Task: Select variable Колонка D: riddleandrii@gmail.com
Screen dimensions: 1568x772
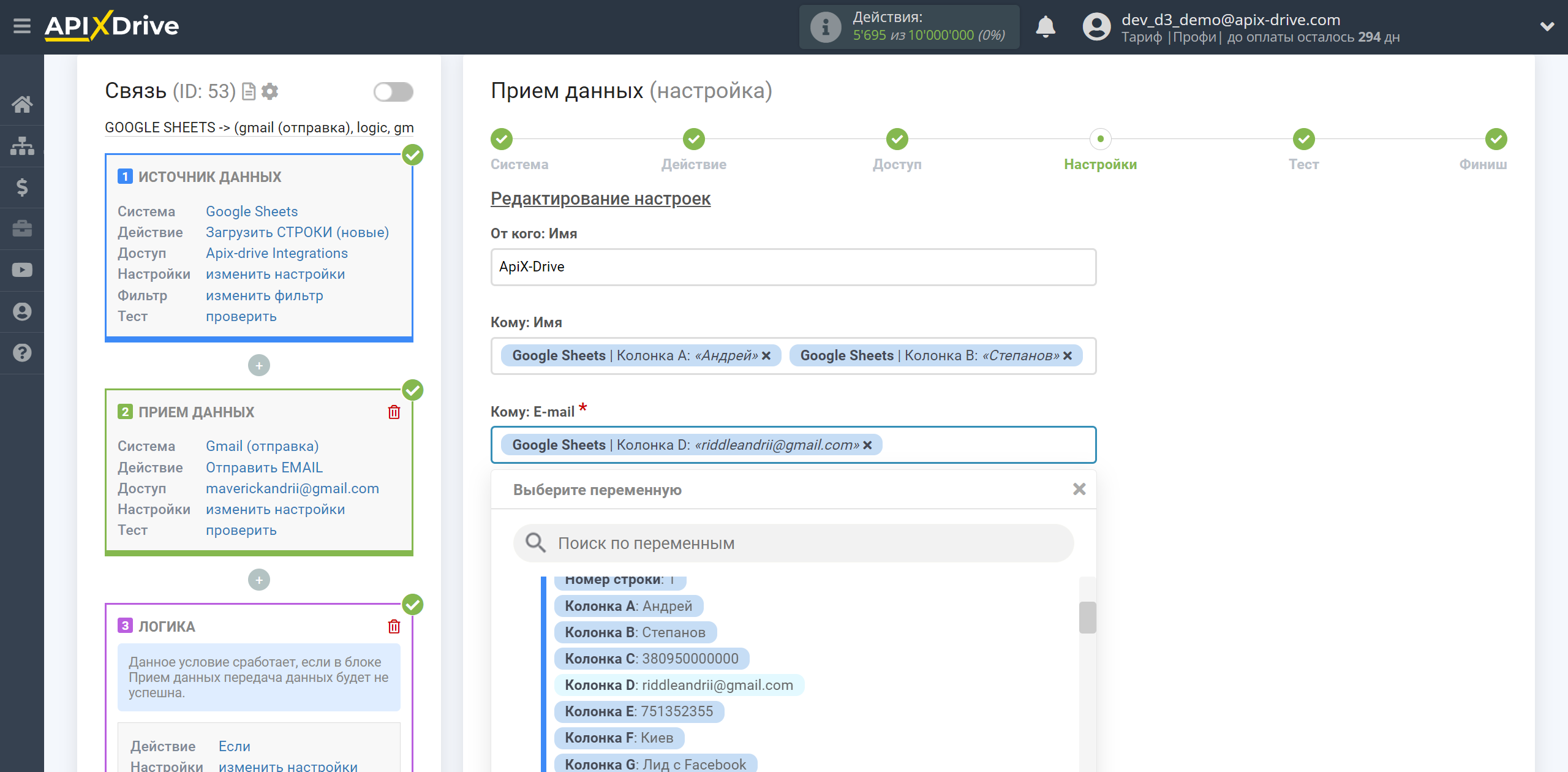Action: click(x=679, y=685)
